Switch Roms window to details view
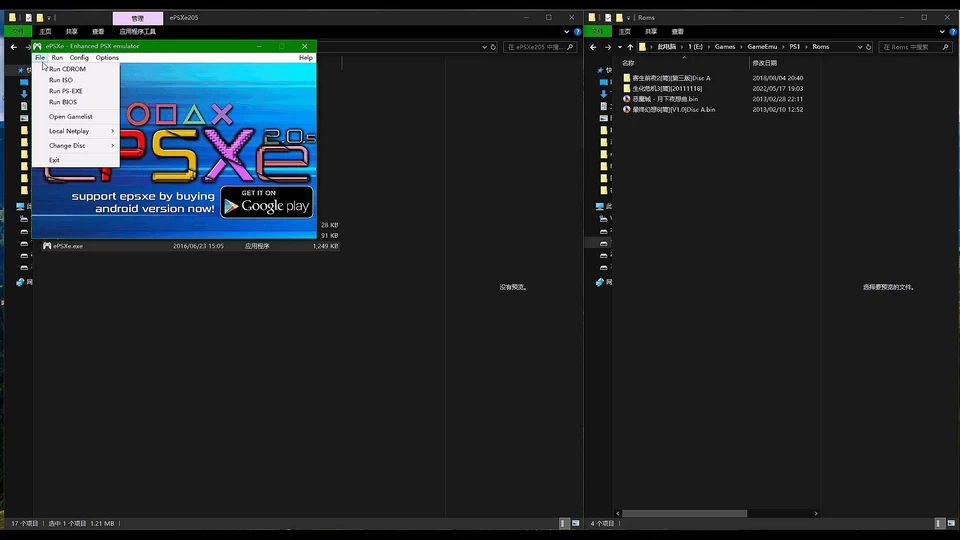 pos(939,523)
